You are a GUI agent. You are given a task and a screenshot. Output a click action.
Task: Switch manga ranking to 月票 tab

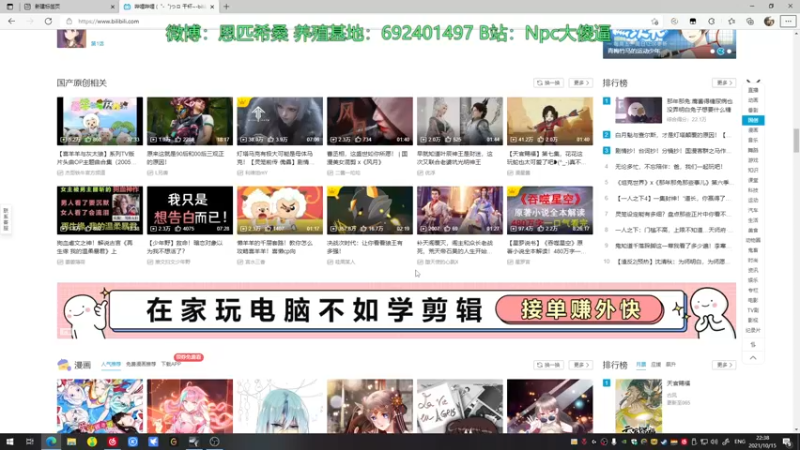click(x=641, y=364)
